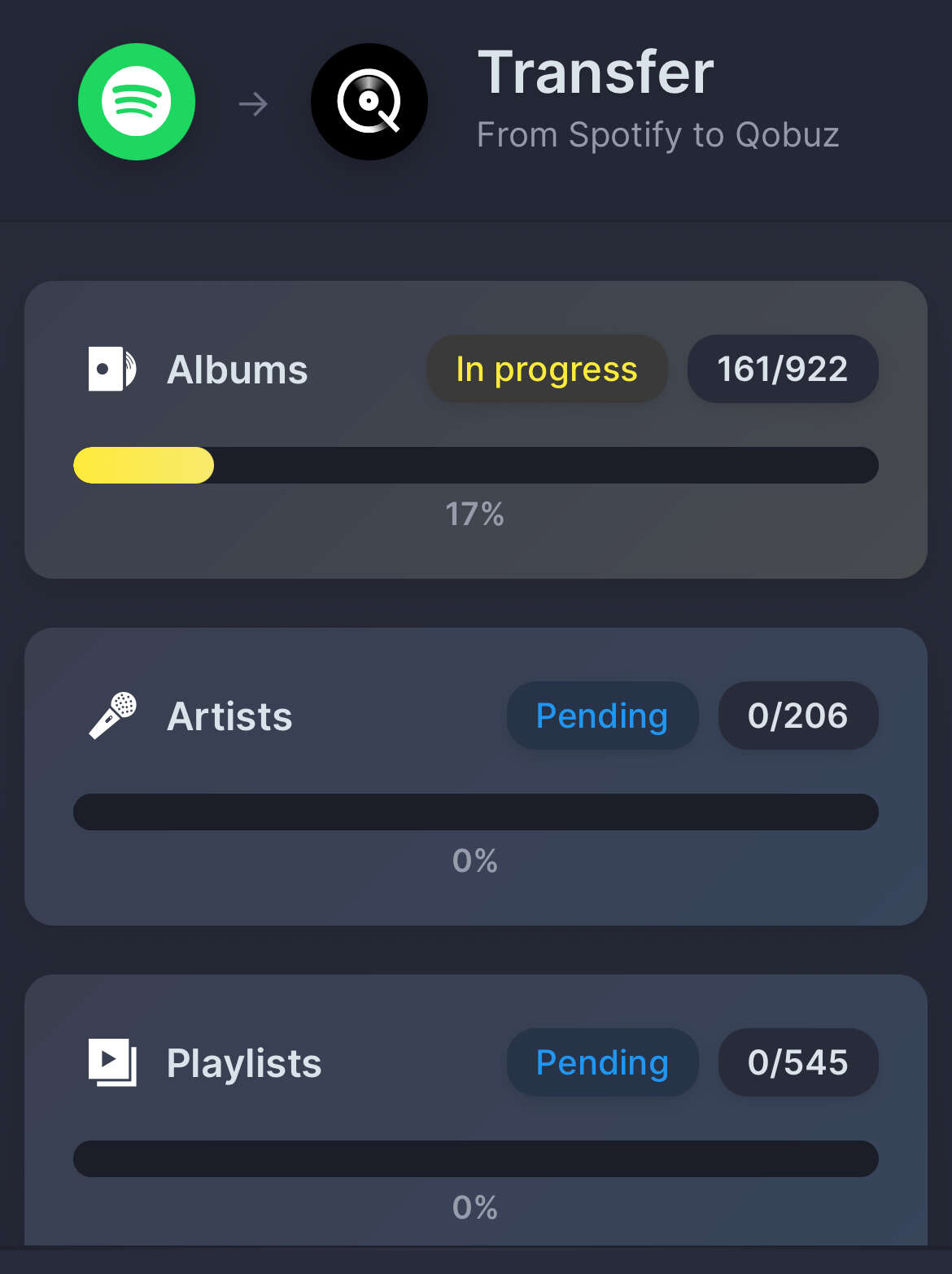Click the empty Artists progress bar
Screen dimensions: 952x1274
click(476, 812)
